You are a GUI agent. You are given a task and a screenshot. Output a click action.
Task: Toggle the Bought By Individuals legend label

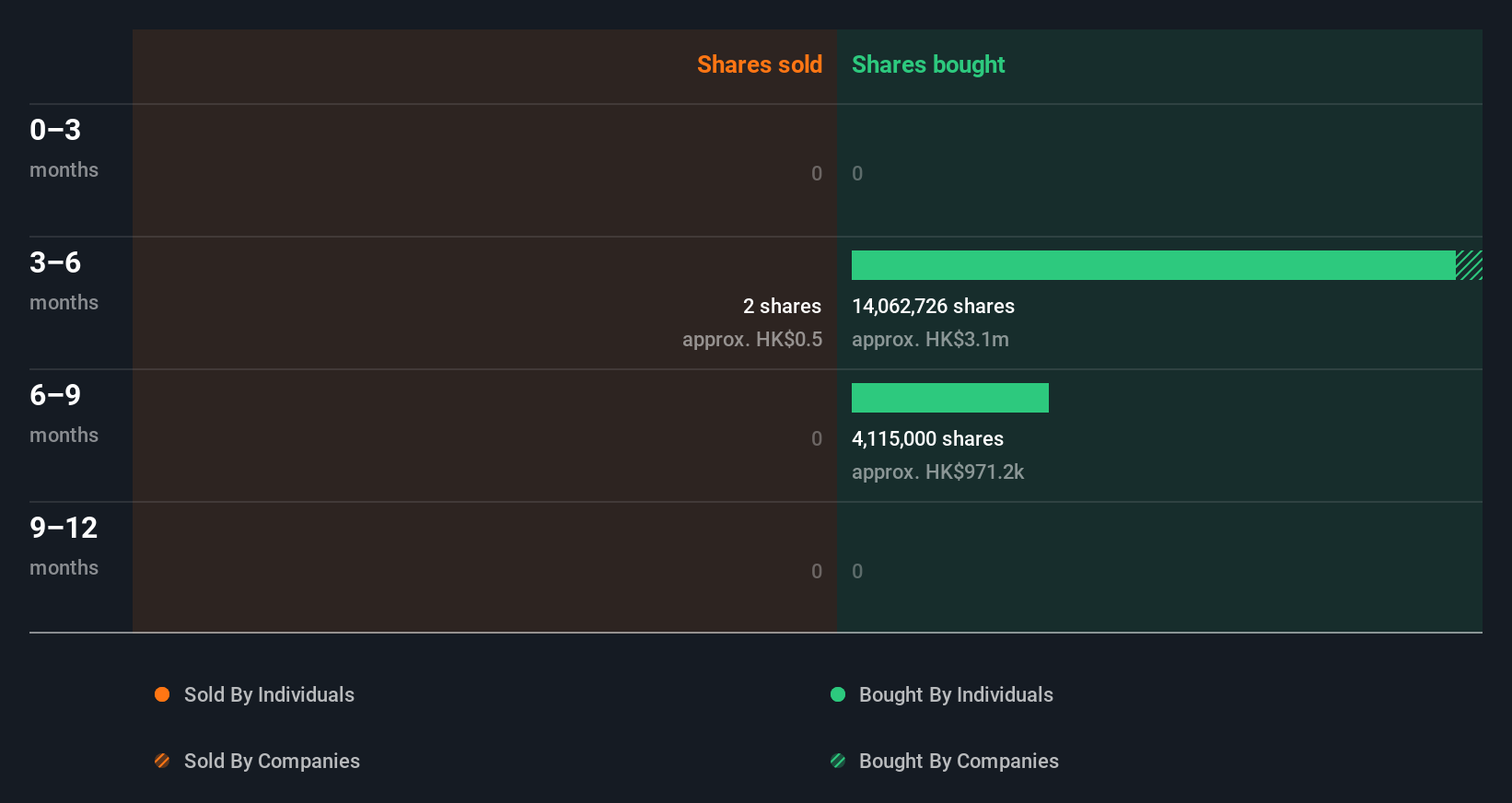click(x=956, y=694)
